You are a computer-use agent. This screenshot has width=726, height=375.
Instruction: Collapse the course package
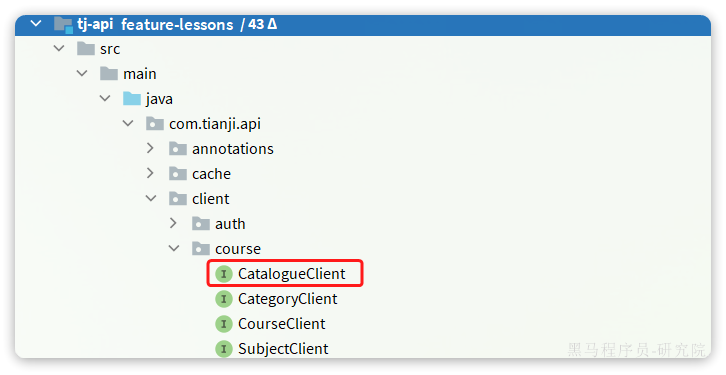174,248
